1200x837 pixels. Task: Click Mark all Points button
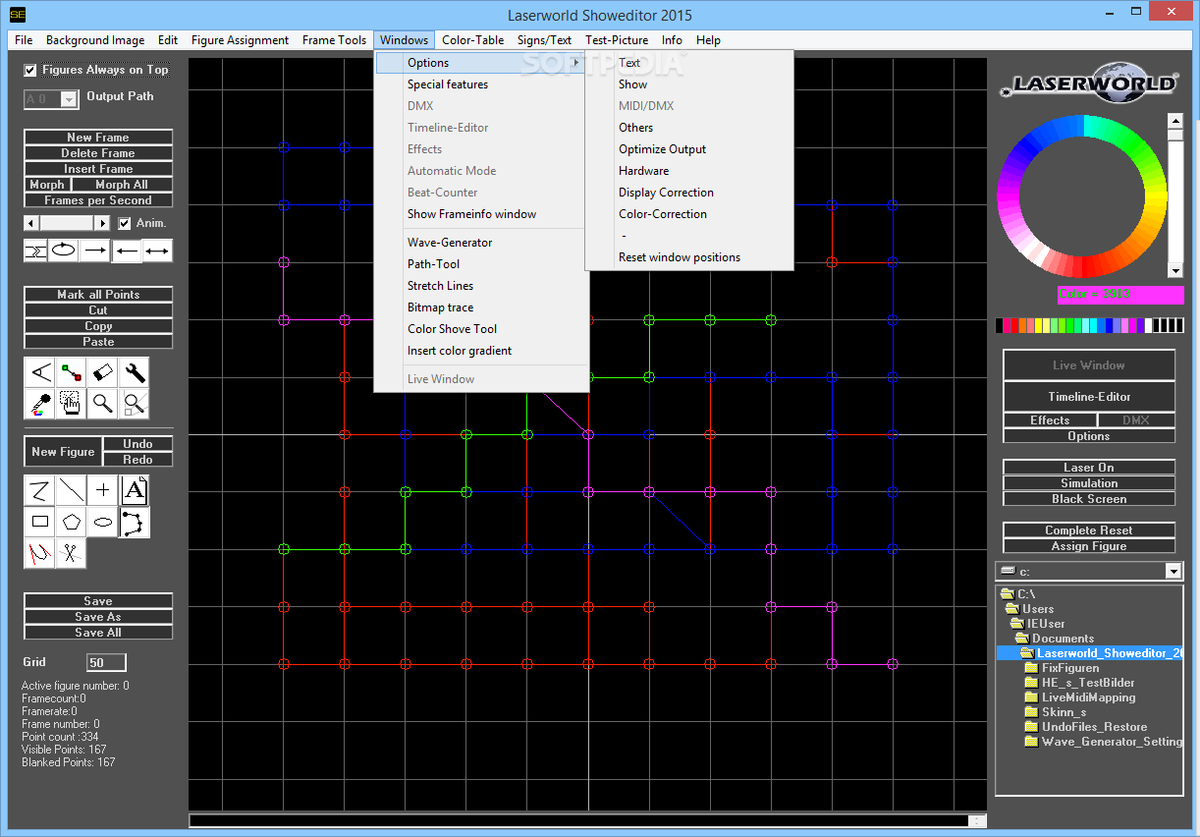[x=98, y=295]
